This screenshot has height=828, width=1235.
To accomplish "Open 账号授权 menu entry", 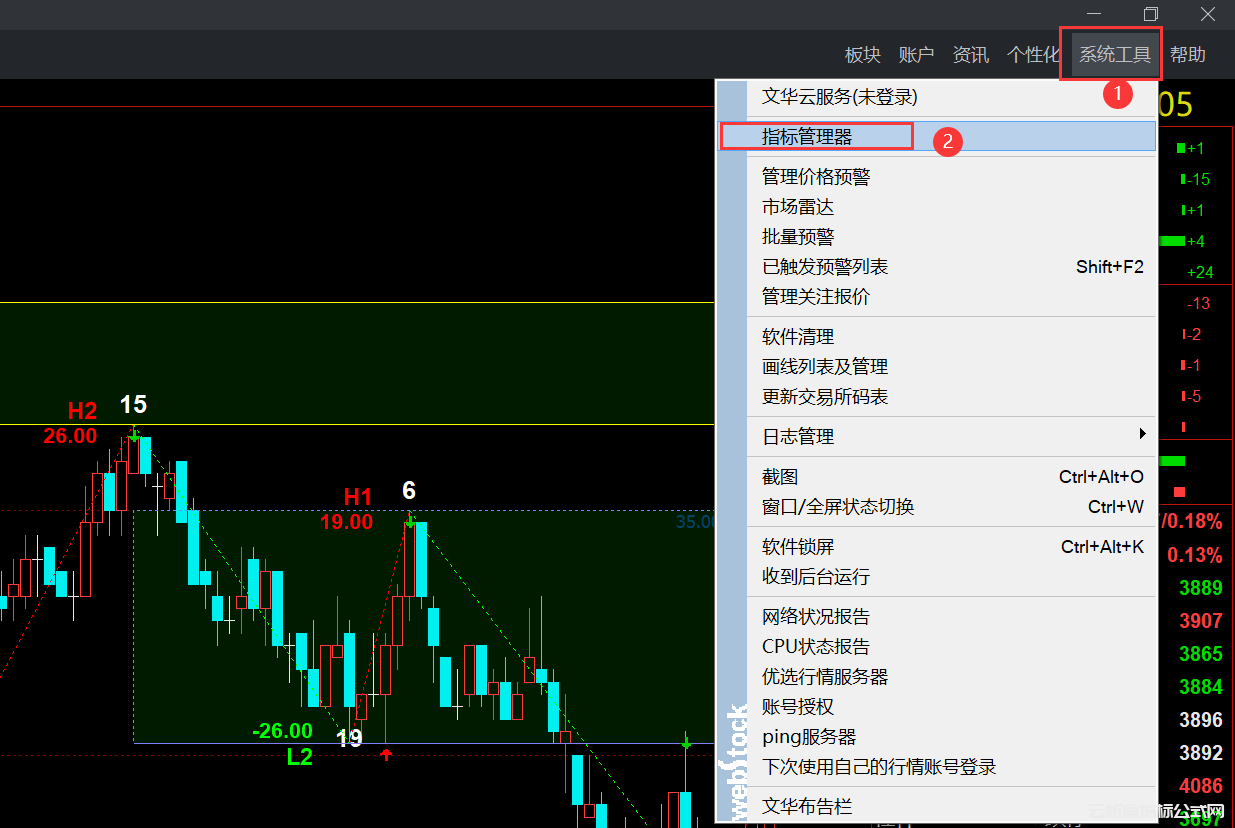I will (952, 707).
